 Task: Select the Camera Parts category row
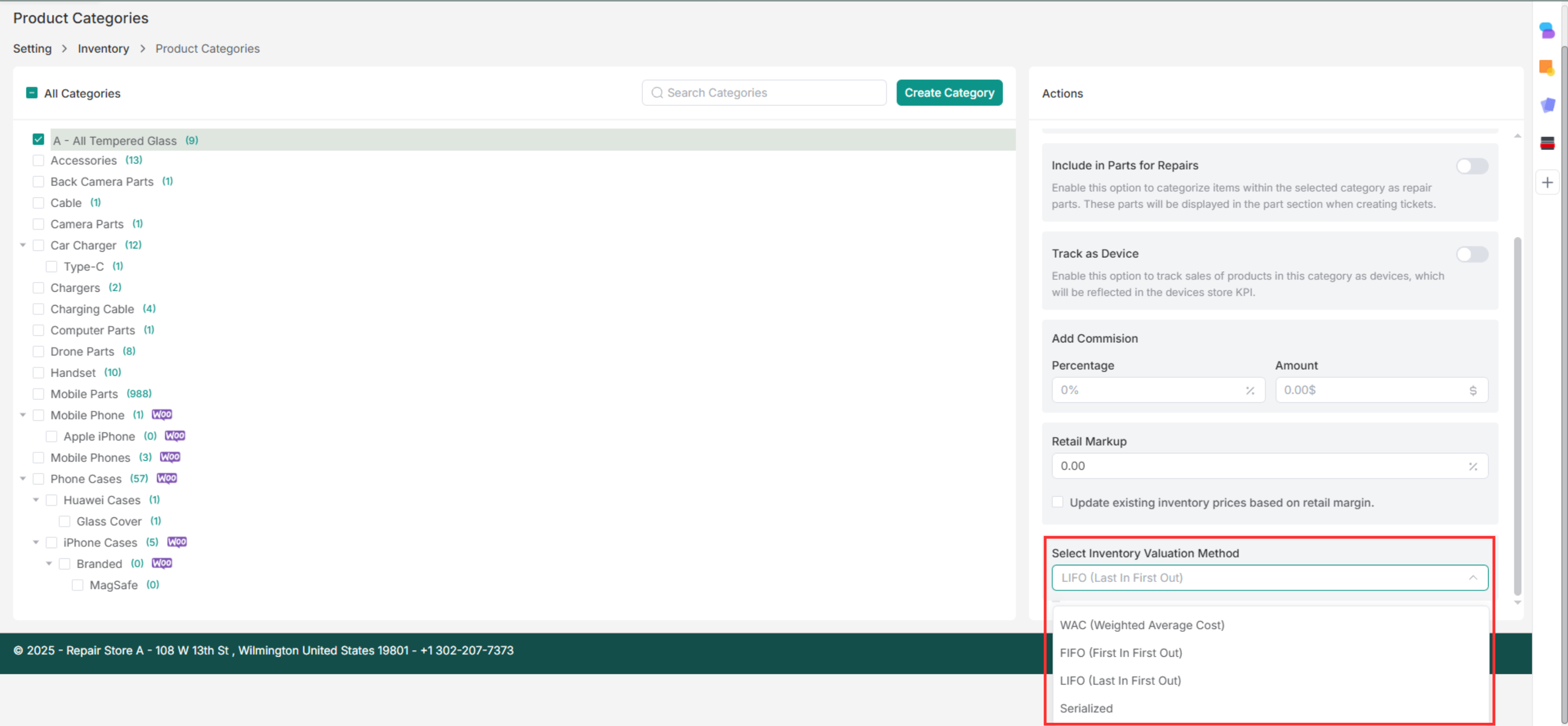pos(87,224)
